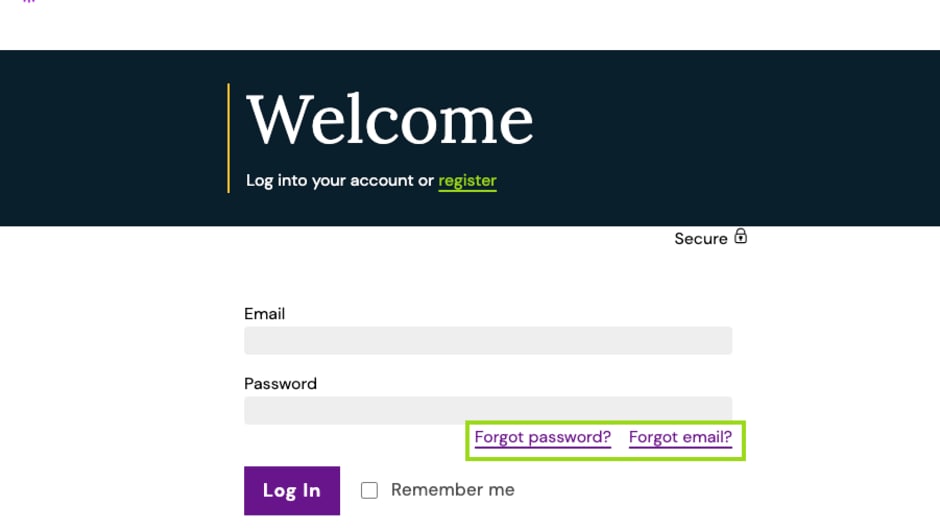Click the green highlight box between the Forgot links
The image size is (940, 530).
click(620, 438)
